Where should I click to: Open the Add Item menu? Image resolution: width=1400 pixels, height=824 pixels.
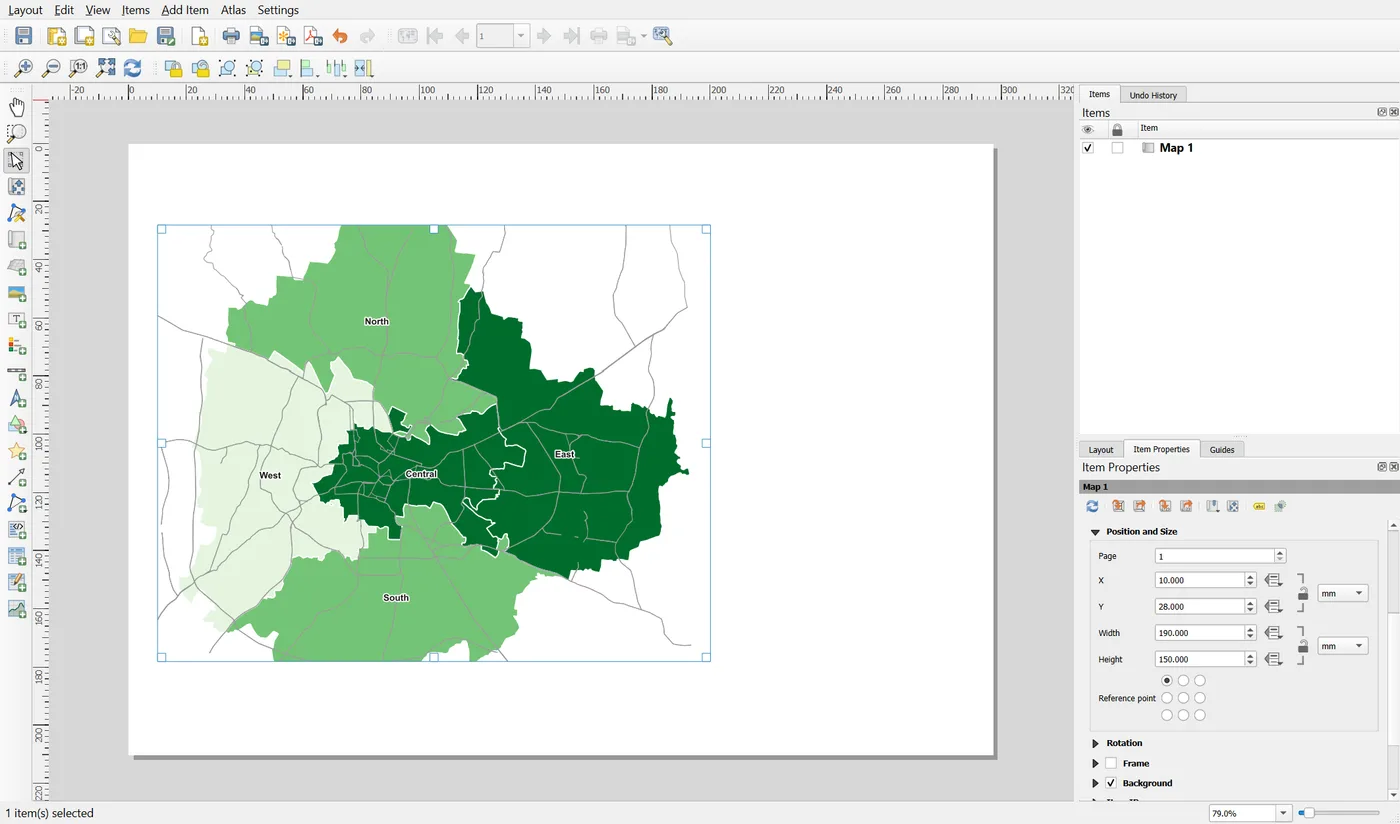[185, 10]
